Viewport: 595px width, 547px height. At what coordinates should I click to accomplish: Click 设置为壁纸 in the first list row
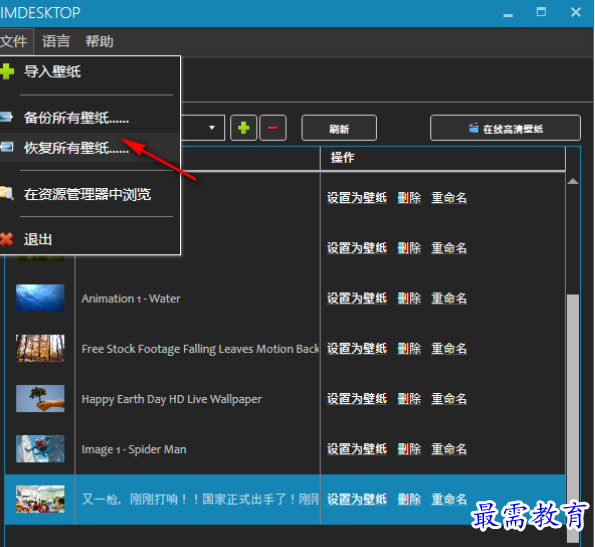357,198
